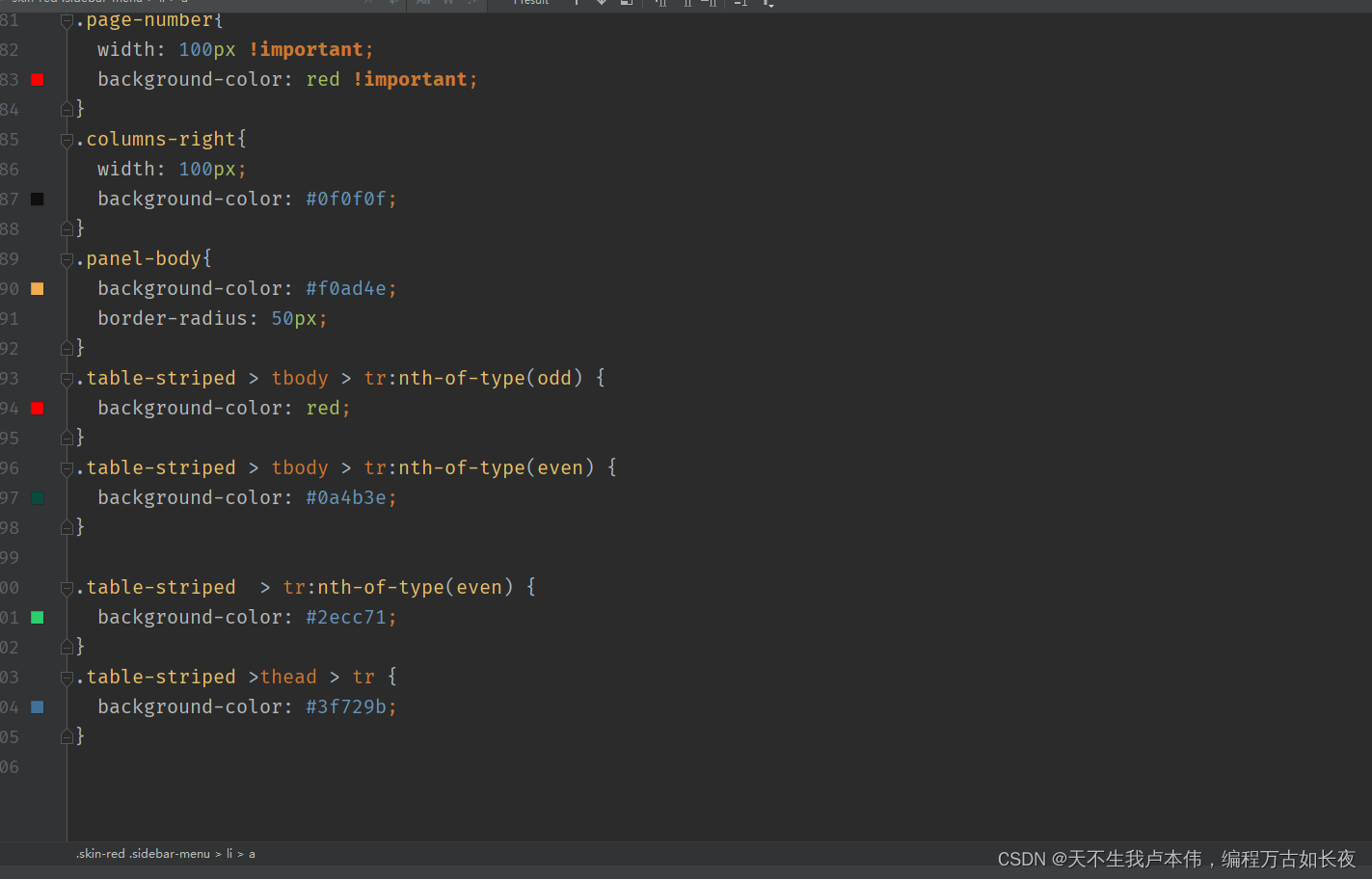This screenshot has height=879, width=1372.
Task: Click the green color preview beside line 101
Action: 37,617
